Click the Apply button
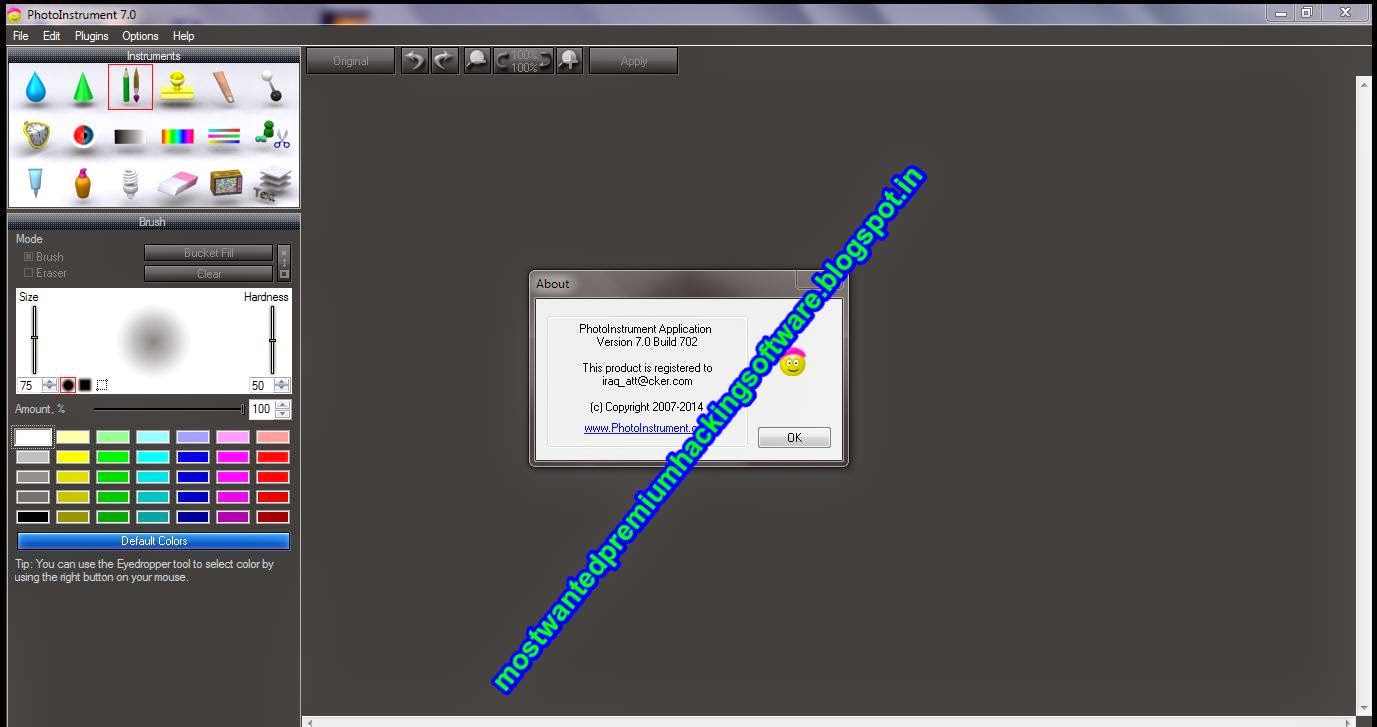 [634, 61]
